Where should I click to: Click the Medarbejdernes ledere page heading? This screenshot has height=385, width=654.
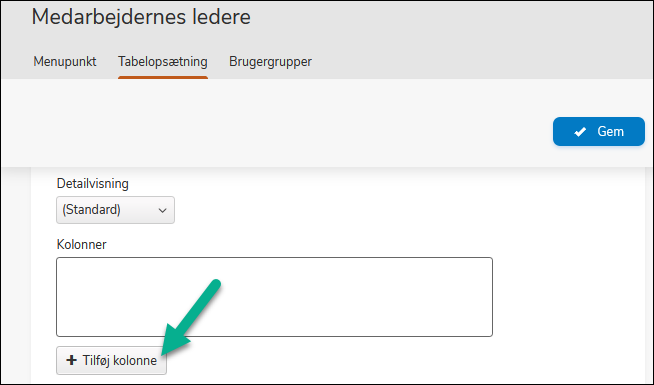(x=141, y=18)
